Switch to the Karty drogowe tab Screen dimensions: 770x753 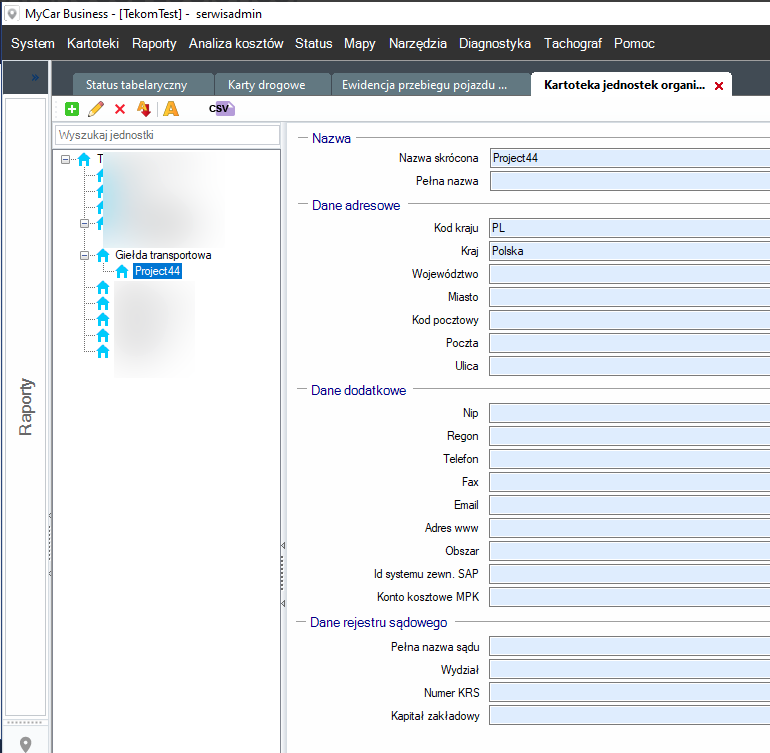[x=273, y=84]
